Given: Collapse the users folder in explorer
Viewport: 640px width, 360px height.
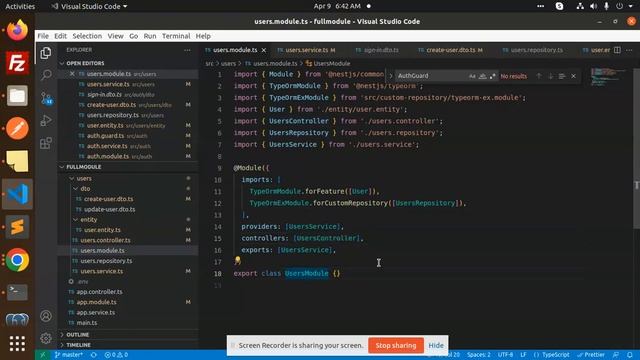Looking at the screenshot, I should click(x=84, y=178).
